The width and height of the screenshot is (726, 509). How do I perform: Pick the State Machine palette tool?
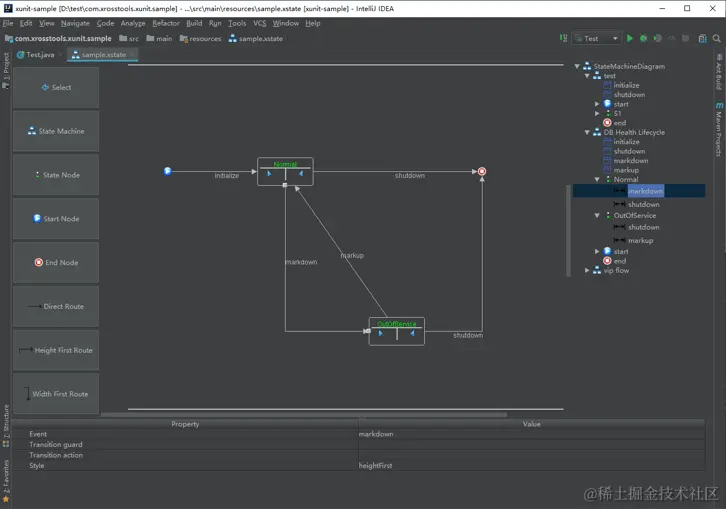click(56, 131)
